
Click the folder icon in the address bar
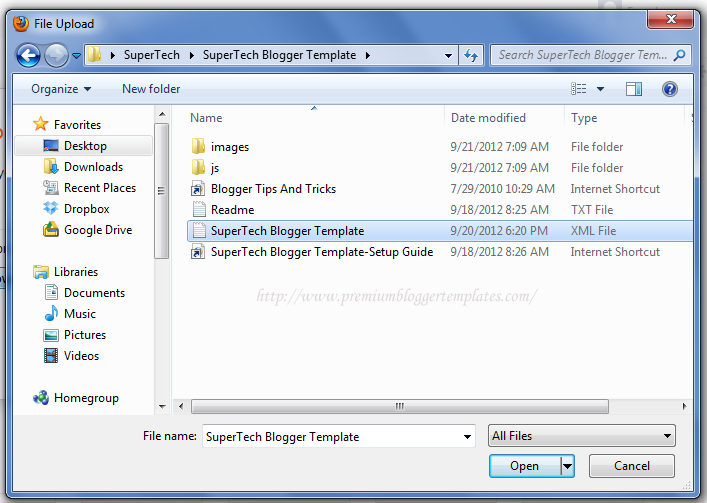point(94,55)
